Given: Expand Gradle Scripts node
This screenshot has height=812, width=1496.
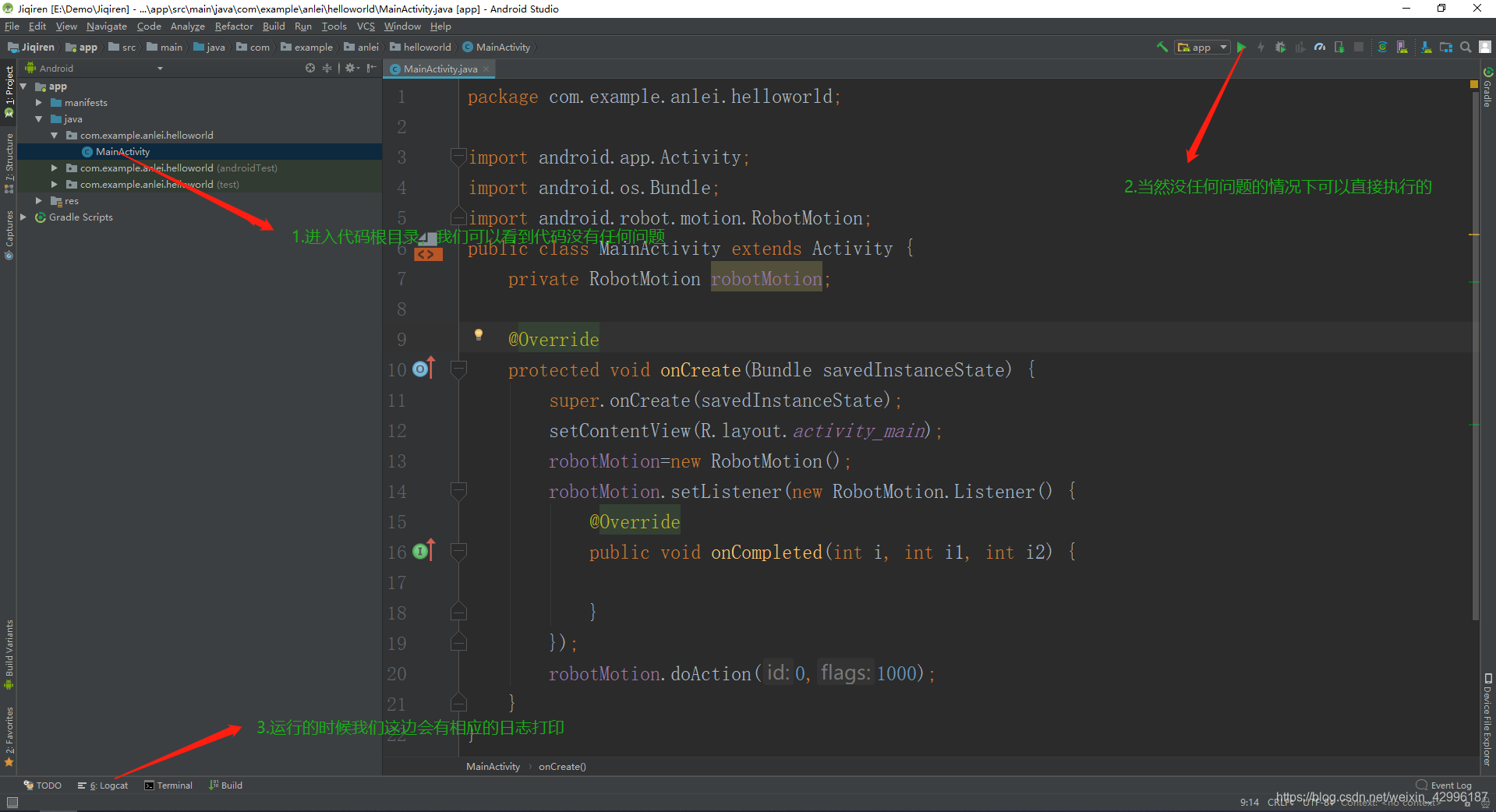Looking at the screenshot, I should [23, 217].
